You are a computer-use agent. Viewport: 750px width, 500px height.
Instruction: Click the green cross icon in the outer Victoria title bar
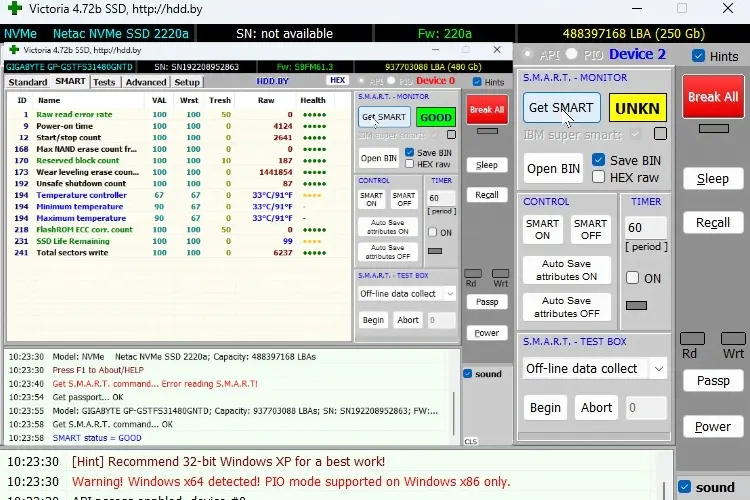point(12,10)
